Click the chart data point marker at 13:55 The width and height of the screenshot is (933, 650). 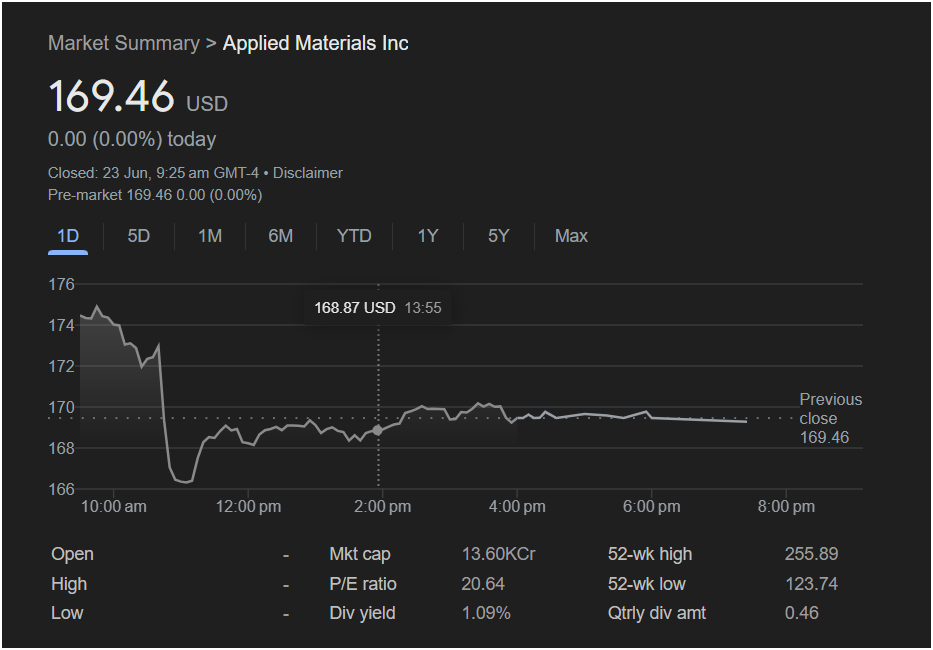[377, 430]
